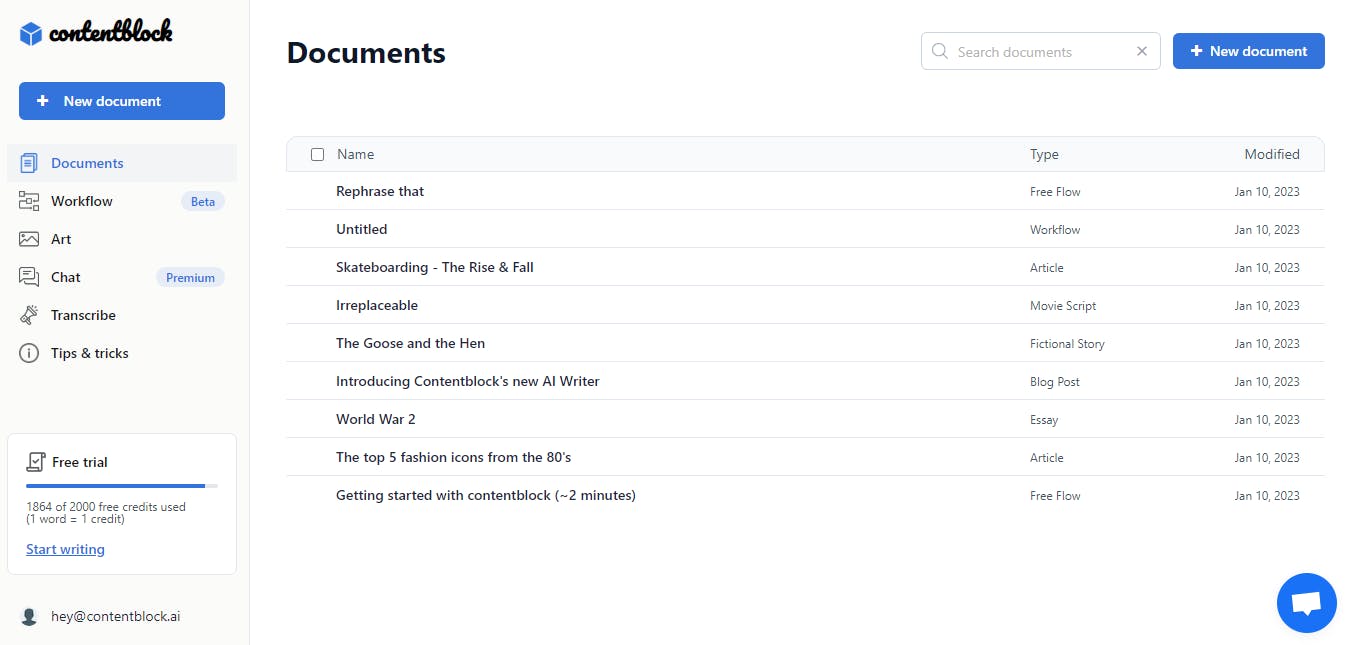The height and width of the screenshot is (645, 1346).
Task: Click the Type column header
Action: (x=1044, y=154)
